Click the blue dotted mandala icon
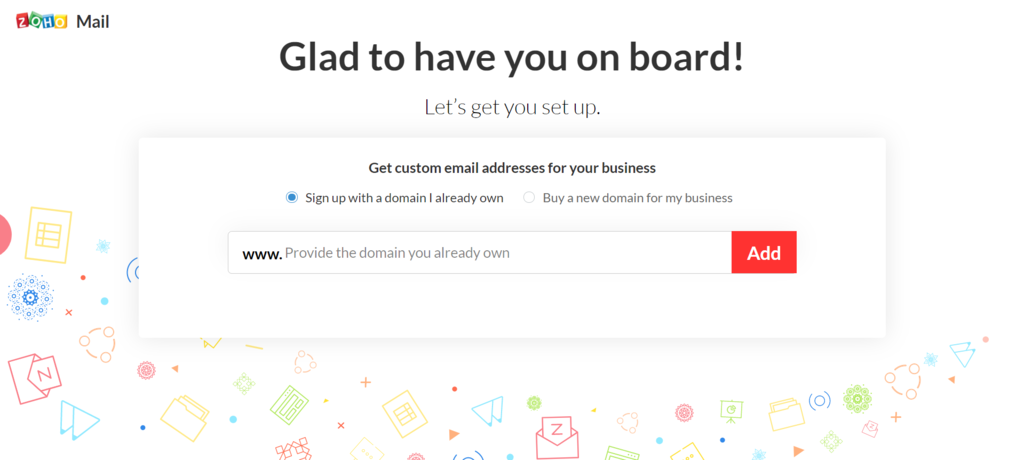The image size is (1024, 460). point(30,296)
